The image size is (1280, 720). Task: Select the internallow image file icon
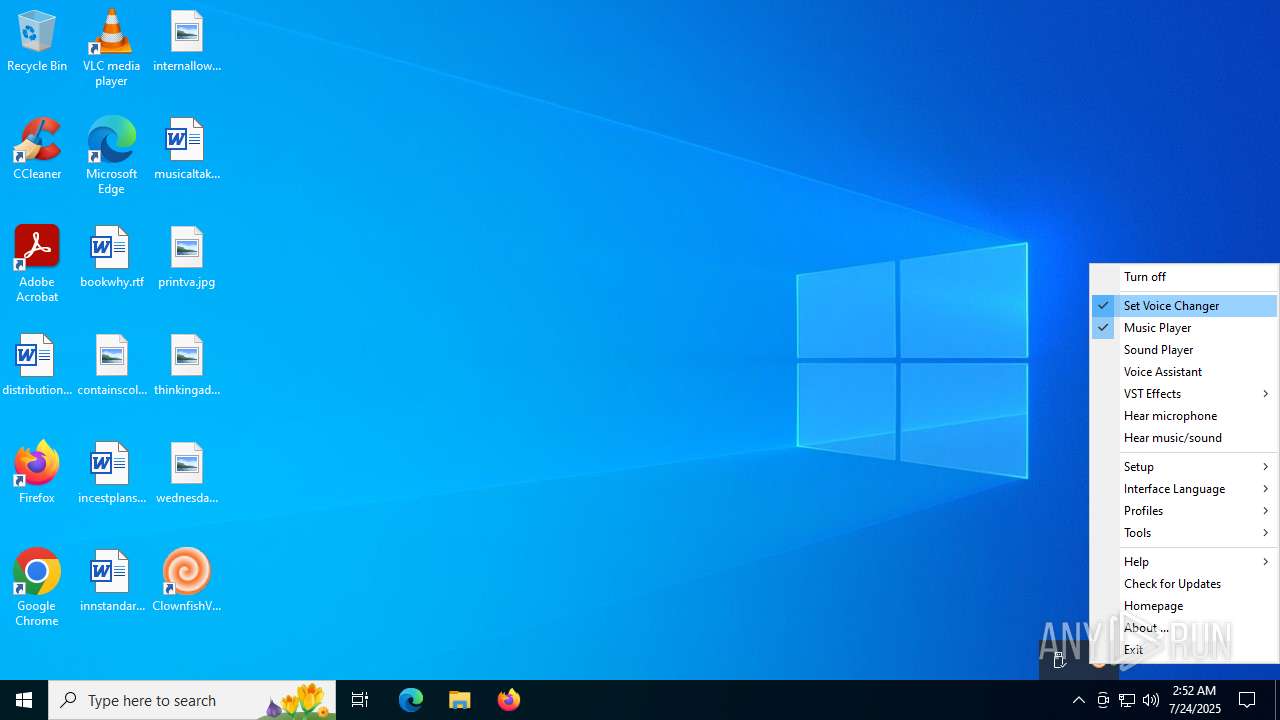coord(187,42)
